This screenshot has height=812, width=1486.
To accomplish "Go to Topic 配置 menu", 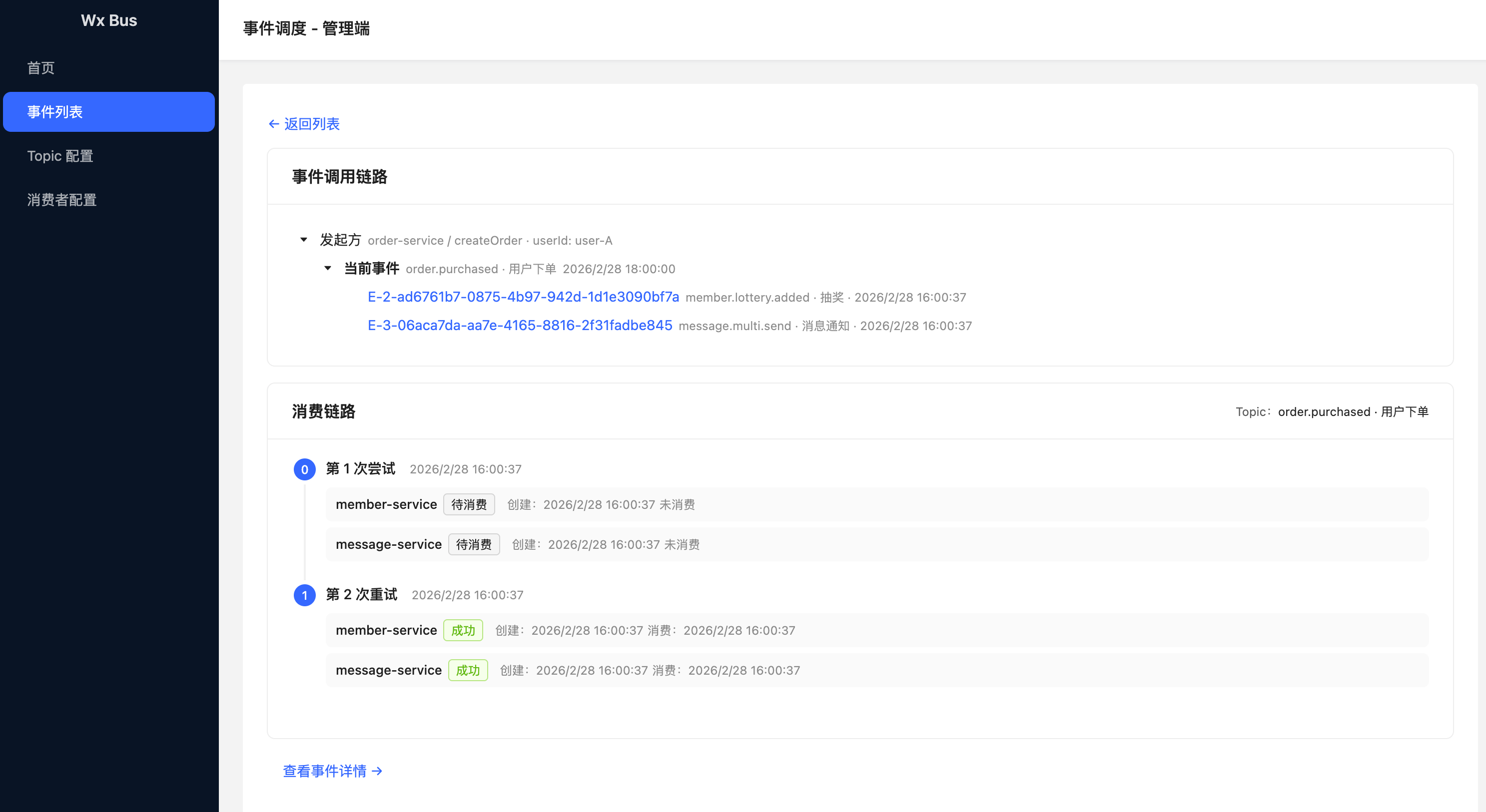I will click(60, 156).
